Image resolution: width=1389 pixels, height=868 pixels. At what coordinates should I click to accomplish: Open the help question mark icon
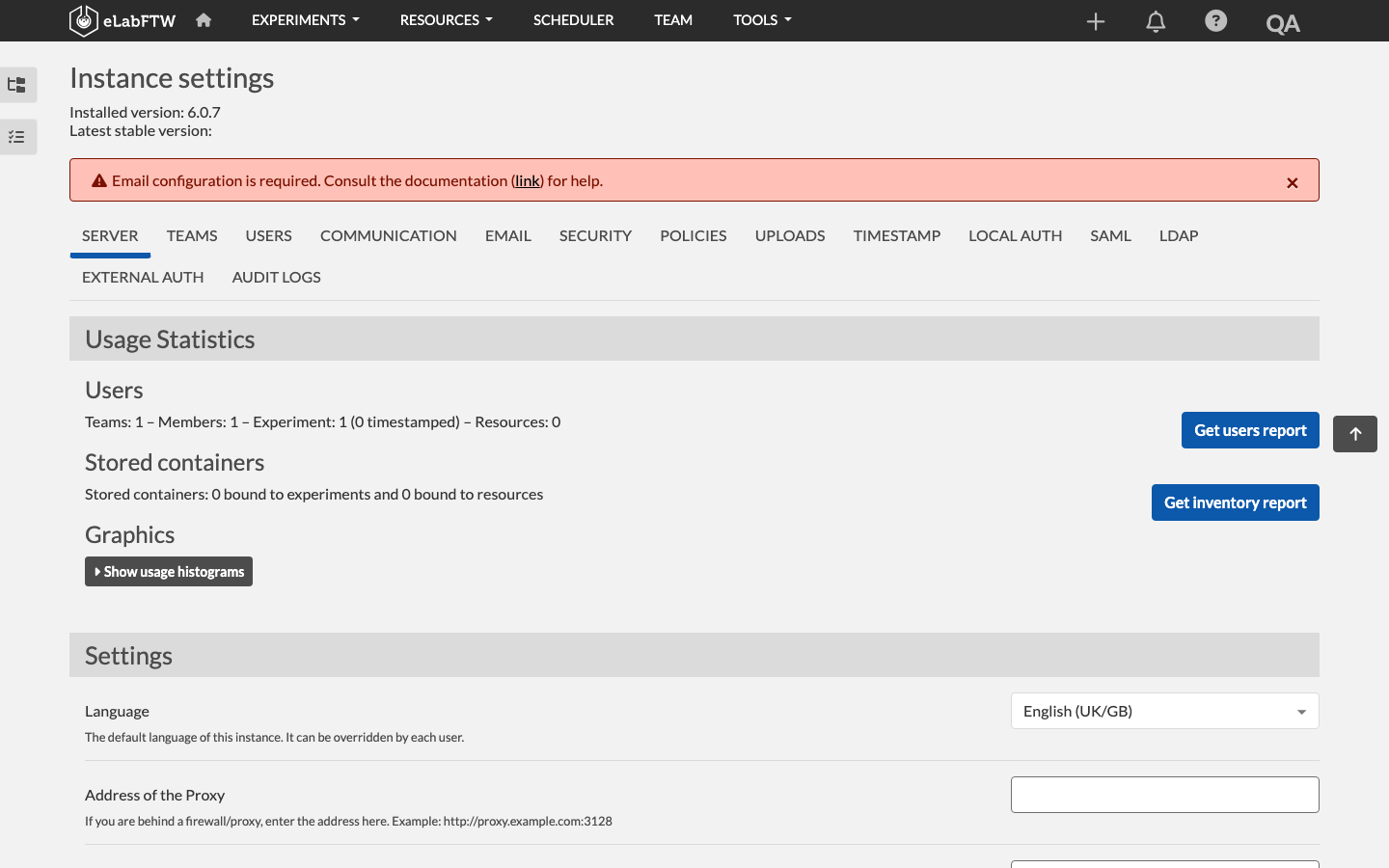[x=1216, y=20]
